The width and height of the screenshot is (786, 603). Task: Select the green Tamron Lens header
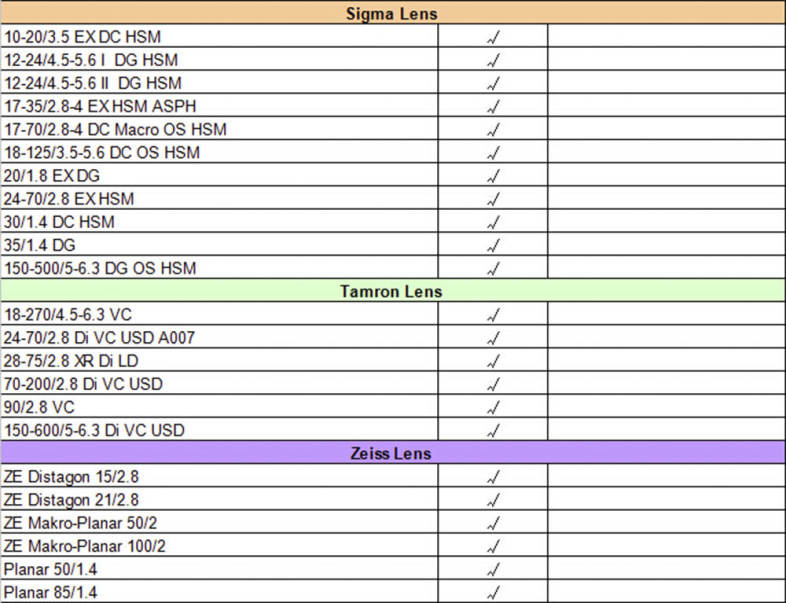392,292
